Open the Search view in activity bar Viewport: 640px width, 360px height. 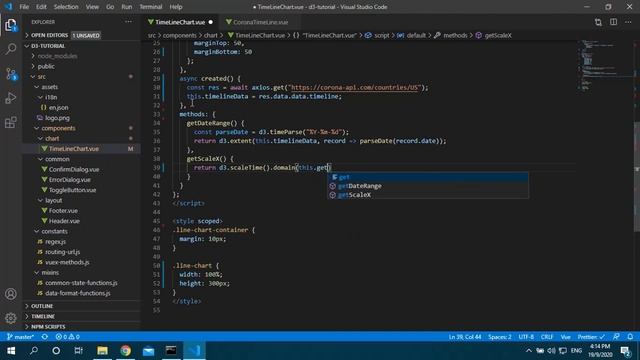click(11, 49)
